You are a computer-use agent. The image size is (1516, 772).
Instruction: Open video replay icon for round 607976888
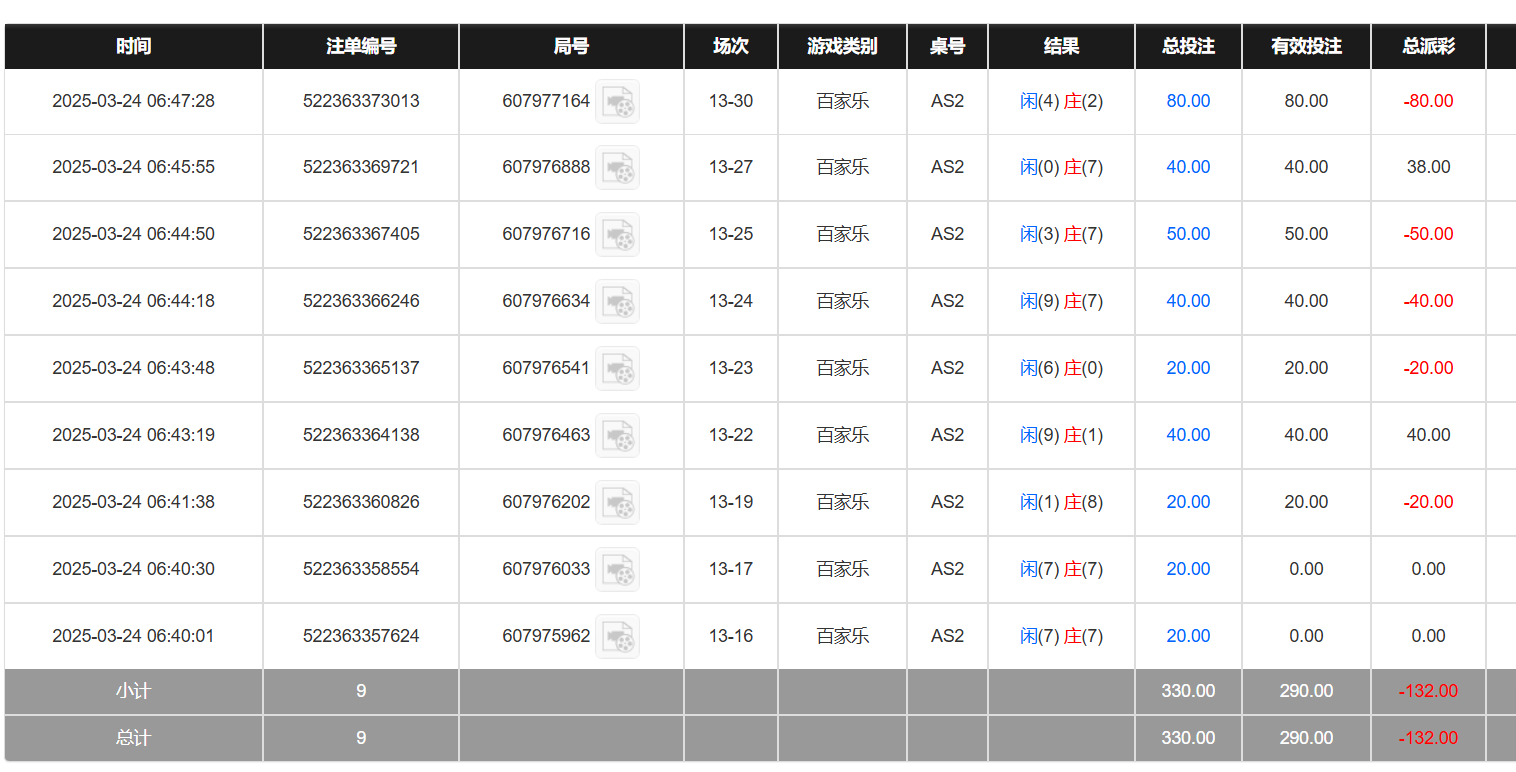(x=617, y=168)
